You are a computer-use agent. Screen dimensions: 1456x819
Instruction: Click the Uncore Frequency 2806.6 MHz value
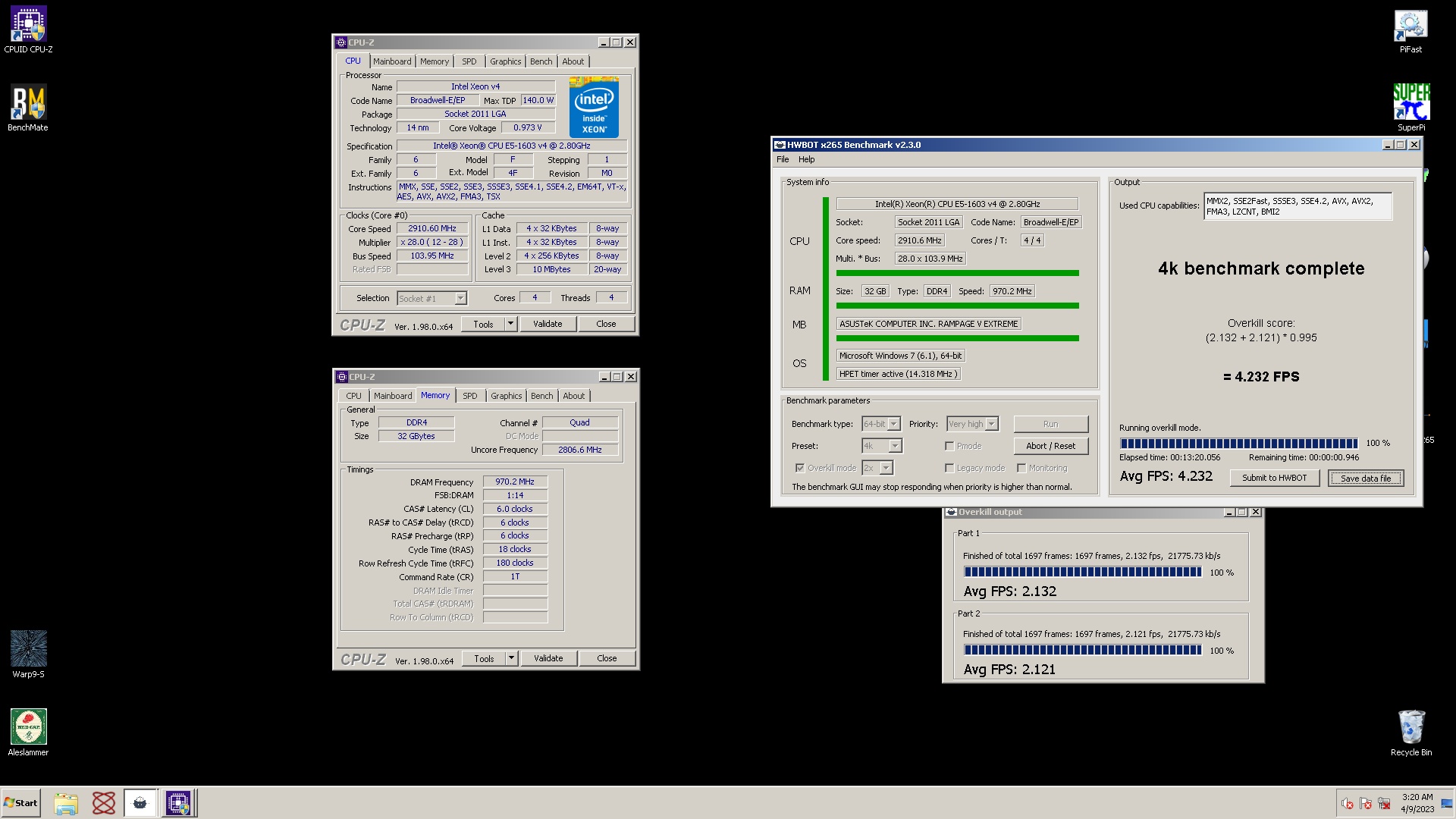coord(580,450)
